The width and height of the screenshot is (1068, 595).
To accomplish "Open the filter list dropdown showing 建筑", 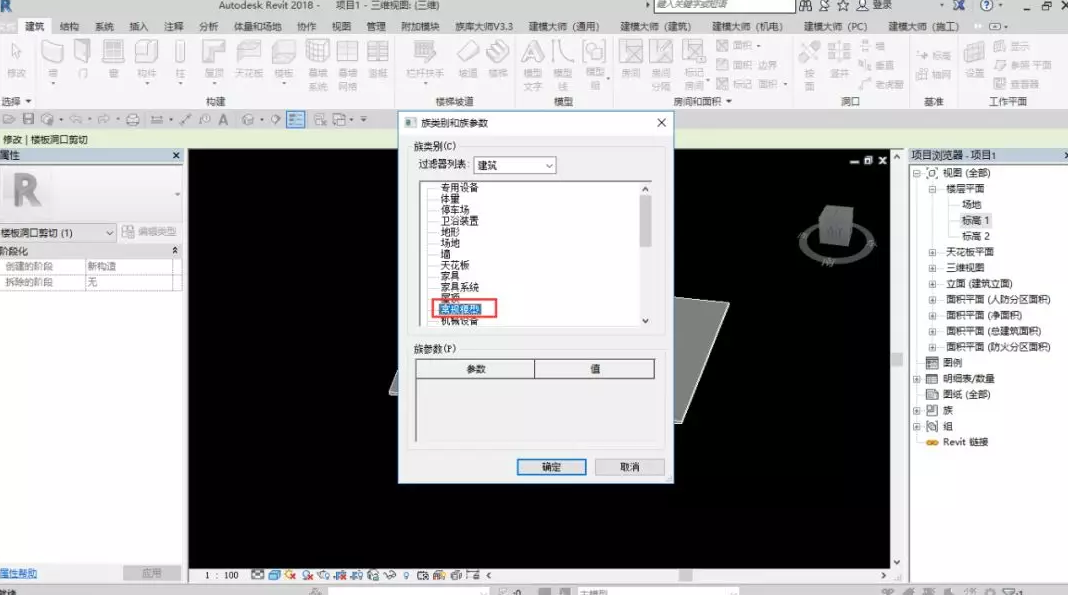I will pos(514,165).
